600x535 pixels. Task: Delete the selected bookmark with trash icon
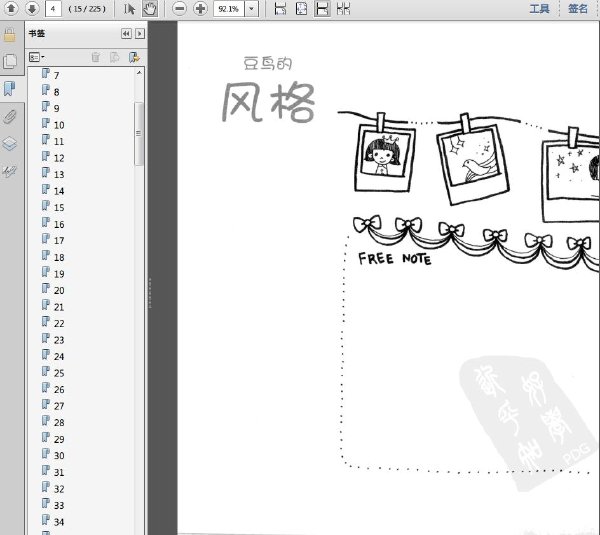tap(96, 57)
